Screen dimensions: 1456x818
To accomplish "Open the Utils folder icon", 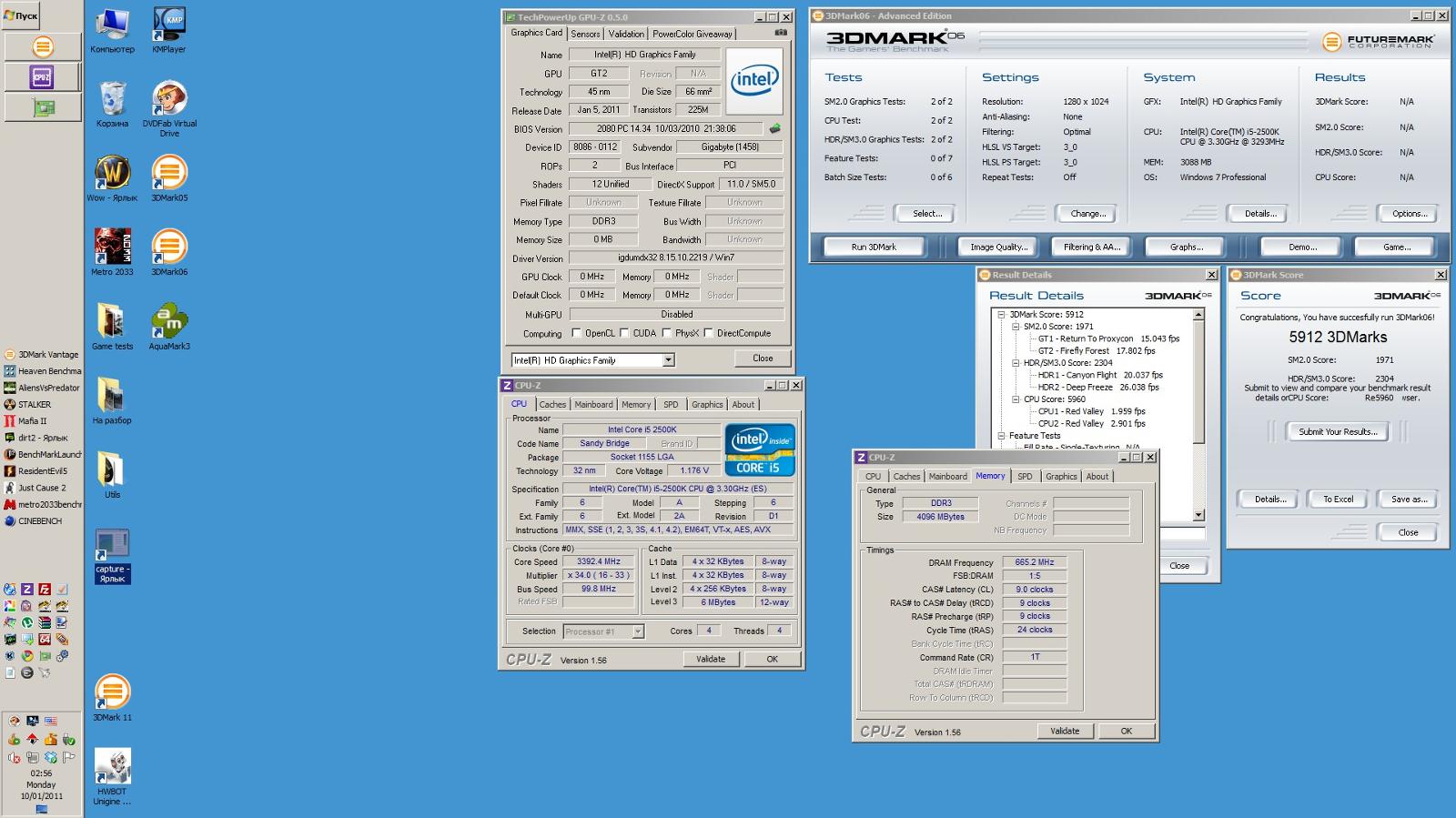I will coord(112,475).
